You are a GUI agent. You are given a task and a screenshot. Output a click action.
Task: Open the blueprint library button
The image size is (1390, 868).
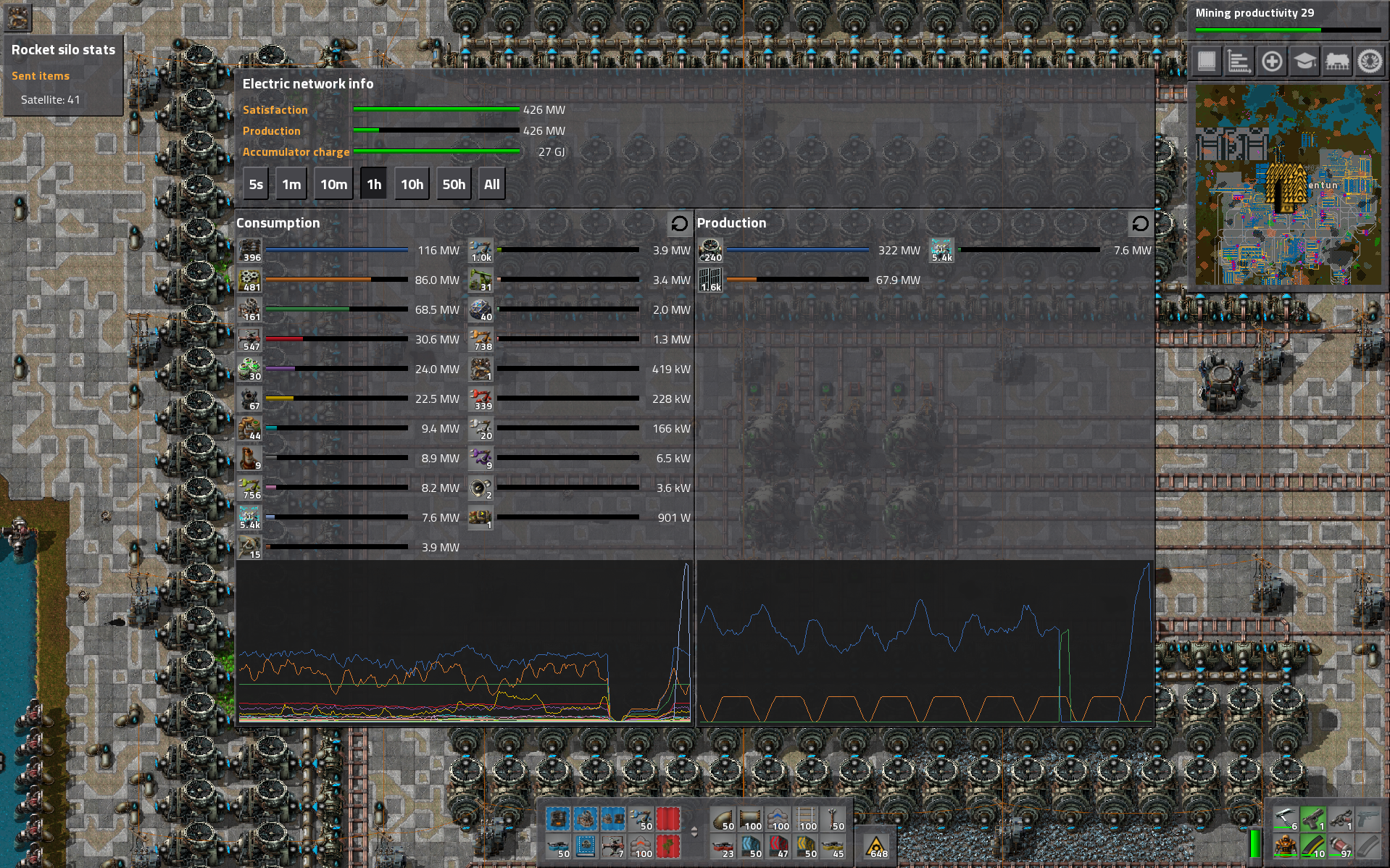[1207, 62]
